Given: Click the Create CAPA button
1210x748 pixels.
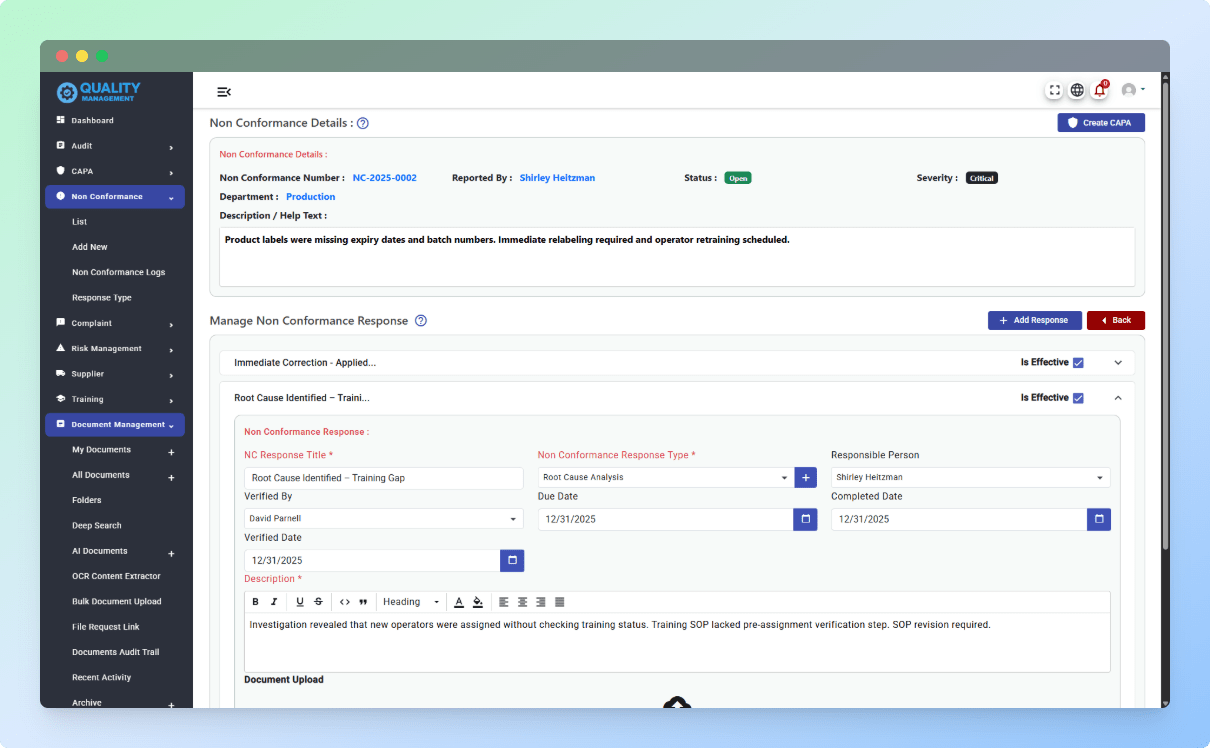Looking at the screenshot, I should pyautogui.click(x=1100, y=122).
